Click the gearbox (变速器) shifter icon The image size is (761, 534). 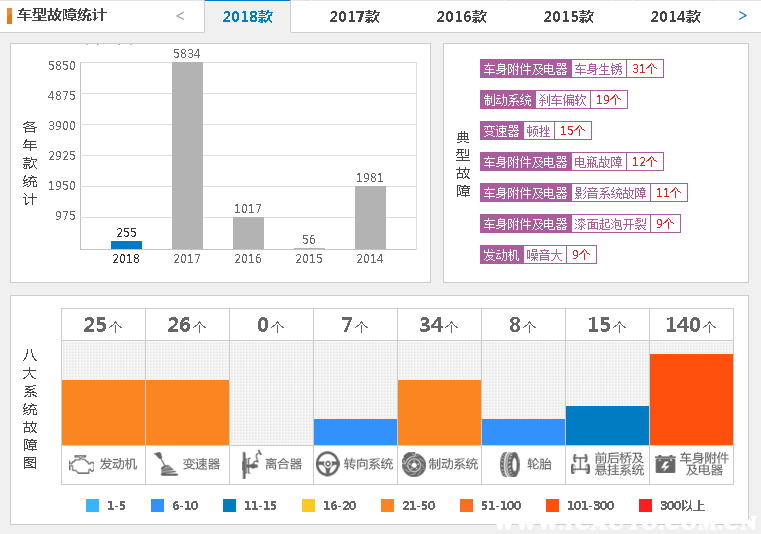pos(165,465)
